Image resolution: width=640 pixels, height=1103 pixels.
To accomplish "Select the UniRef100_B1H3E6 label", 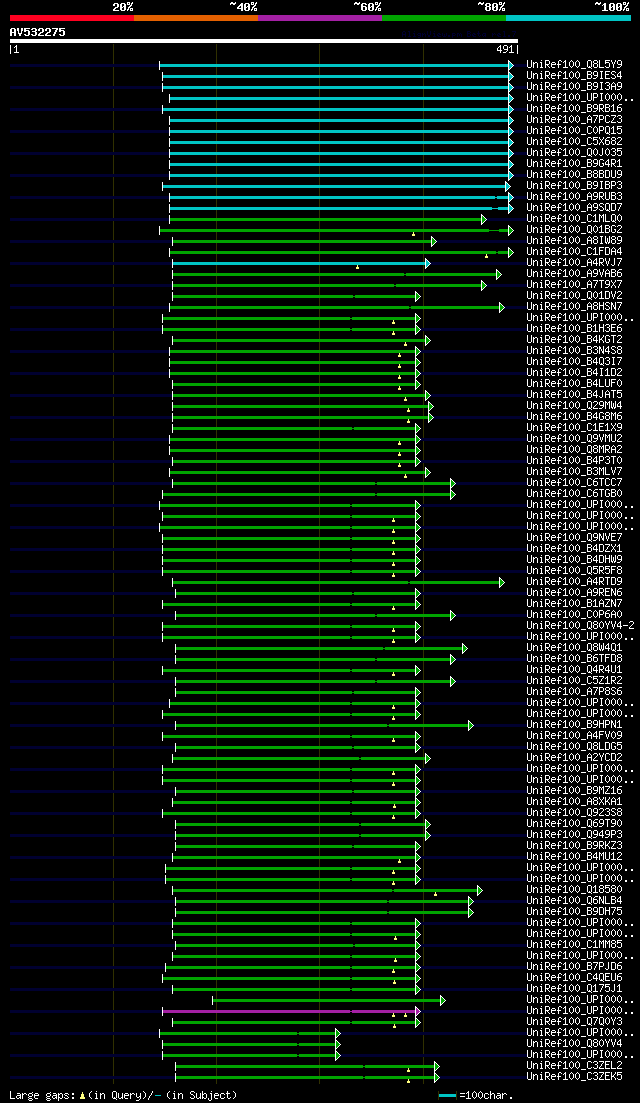I will (x=574, y=329).
